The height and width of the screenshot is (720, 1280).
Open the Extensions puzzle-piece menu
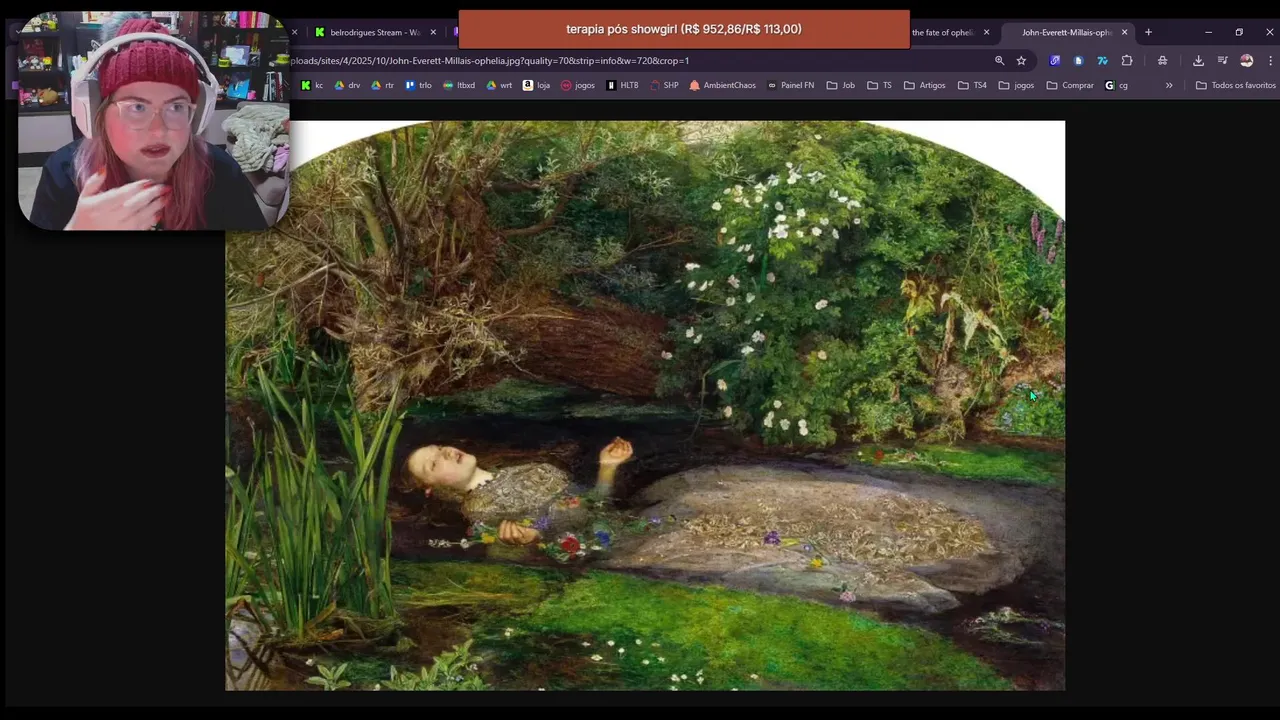click(1127, 61)
